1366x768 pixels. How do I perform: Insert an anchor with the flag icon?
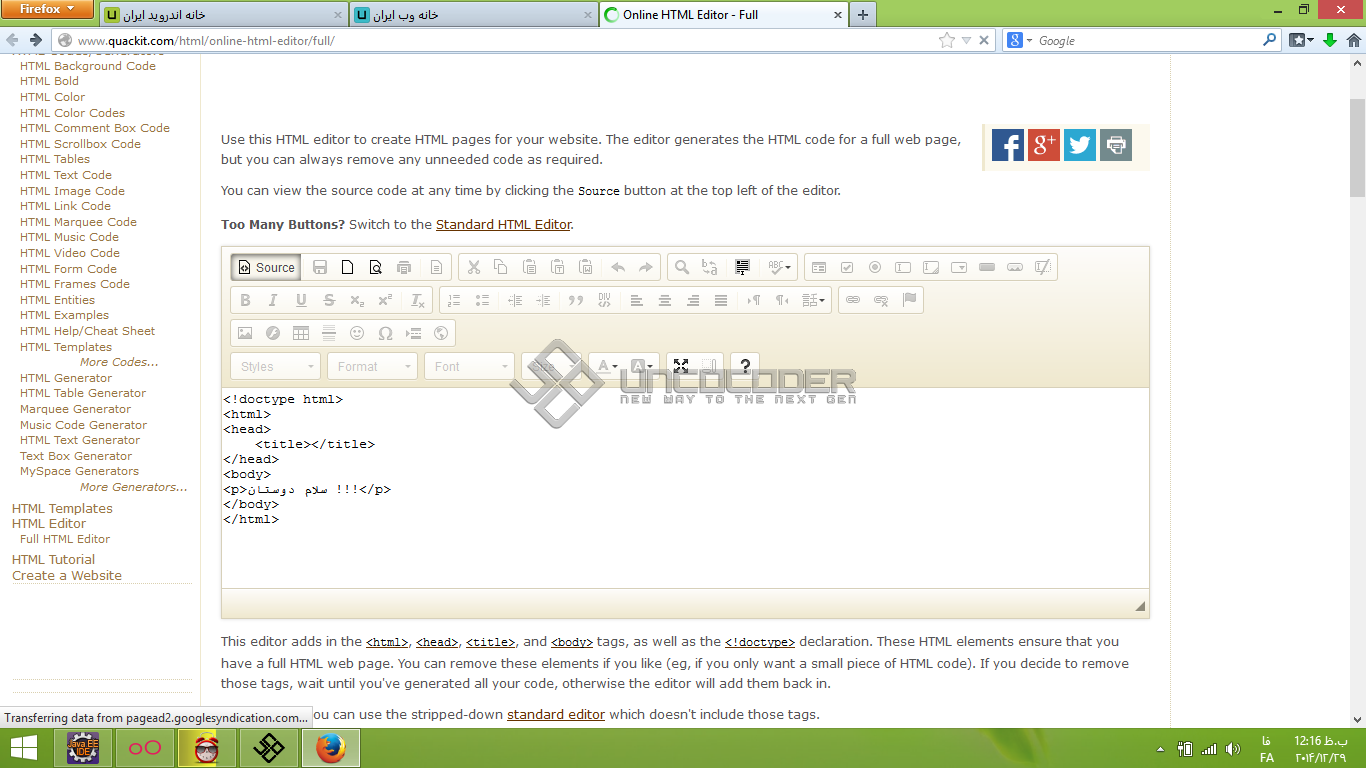(909, 300)
